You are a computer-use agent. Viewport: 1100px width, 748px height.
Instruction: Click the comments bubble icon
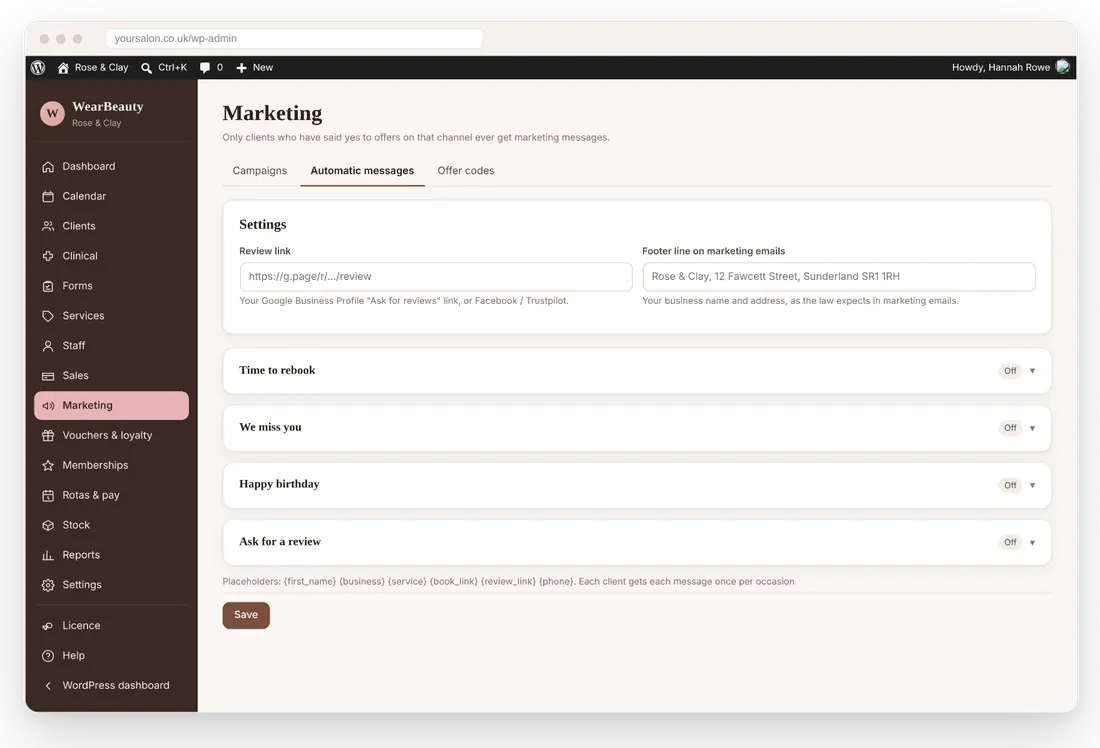[x=205, y=68]
